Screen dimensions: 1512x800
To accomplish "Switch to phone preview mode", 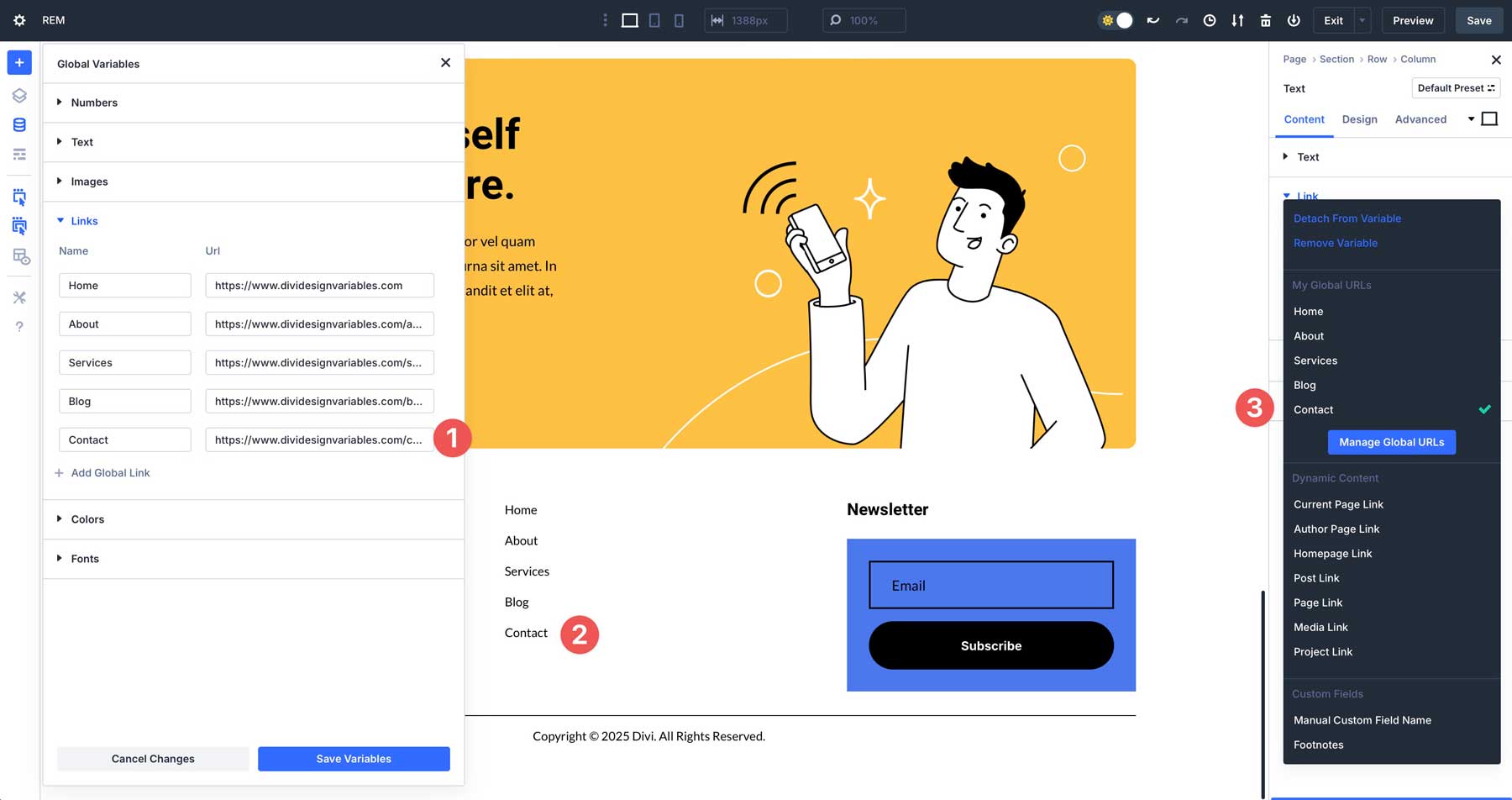I will tap(679, 20).
